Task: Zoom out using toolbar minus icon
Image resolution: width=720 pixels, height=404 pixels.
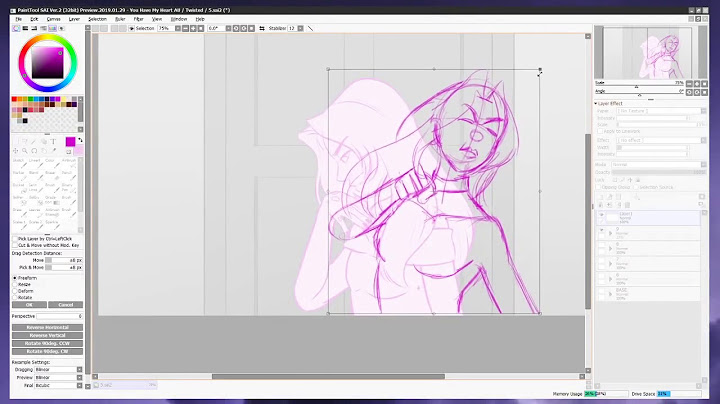Action: [x=186, y=28]
